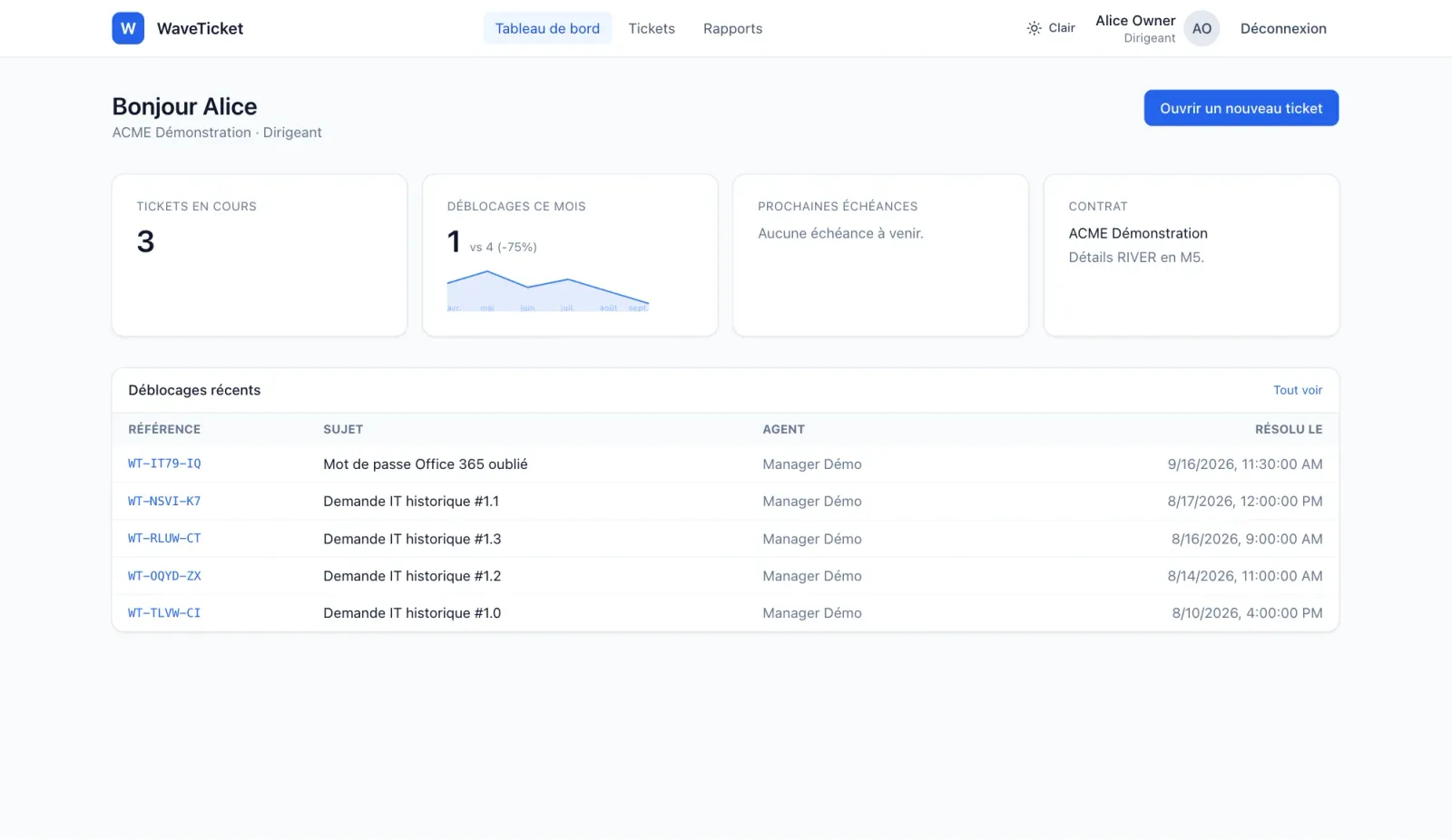Viewport: 1452px width, 840px height.
Task: Click subject Demande IT historique #1.3
Action: 412,539
